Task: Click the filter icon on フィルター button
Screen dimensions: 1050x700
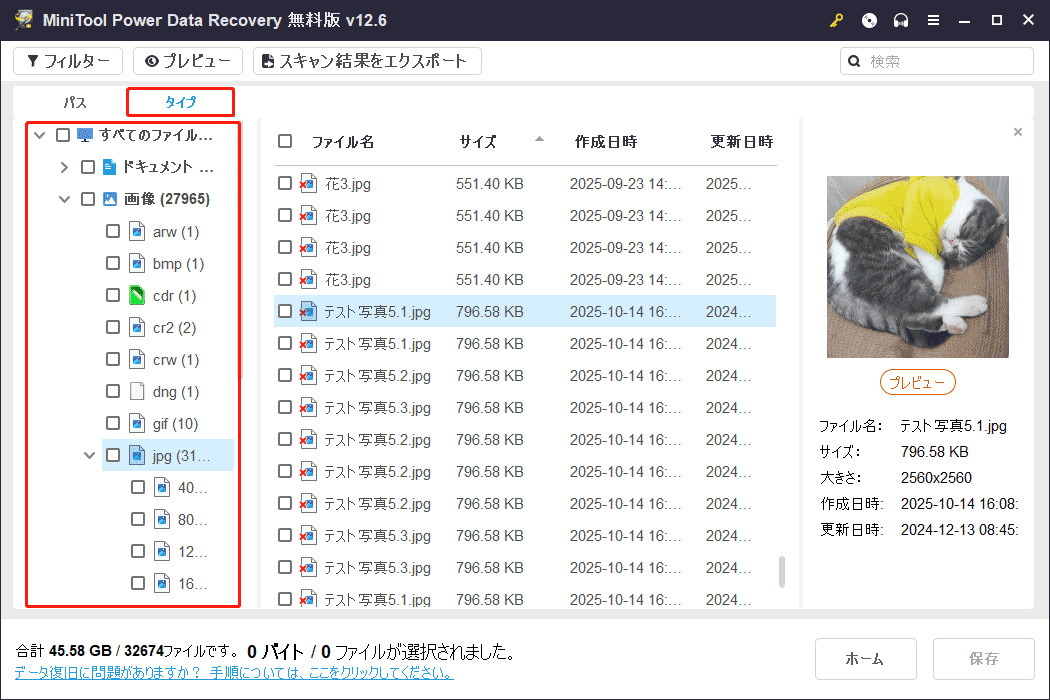Action: [34, 61]
